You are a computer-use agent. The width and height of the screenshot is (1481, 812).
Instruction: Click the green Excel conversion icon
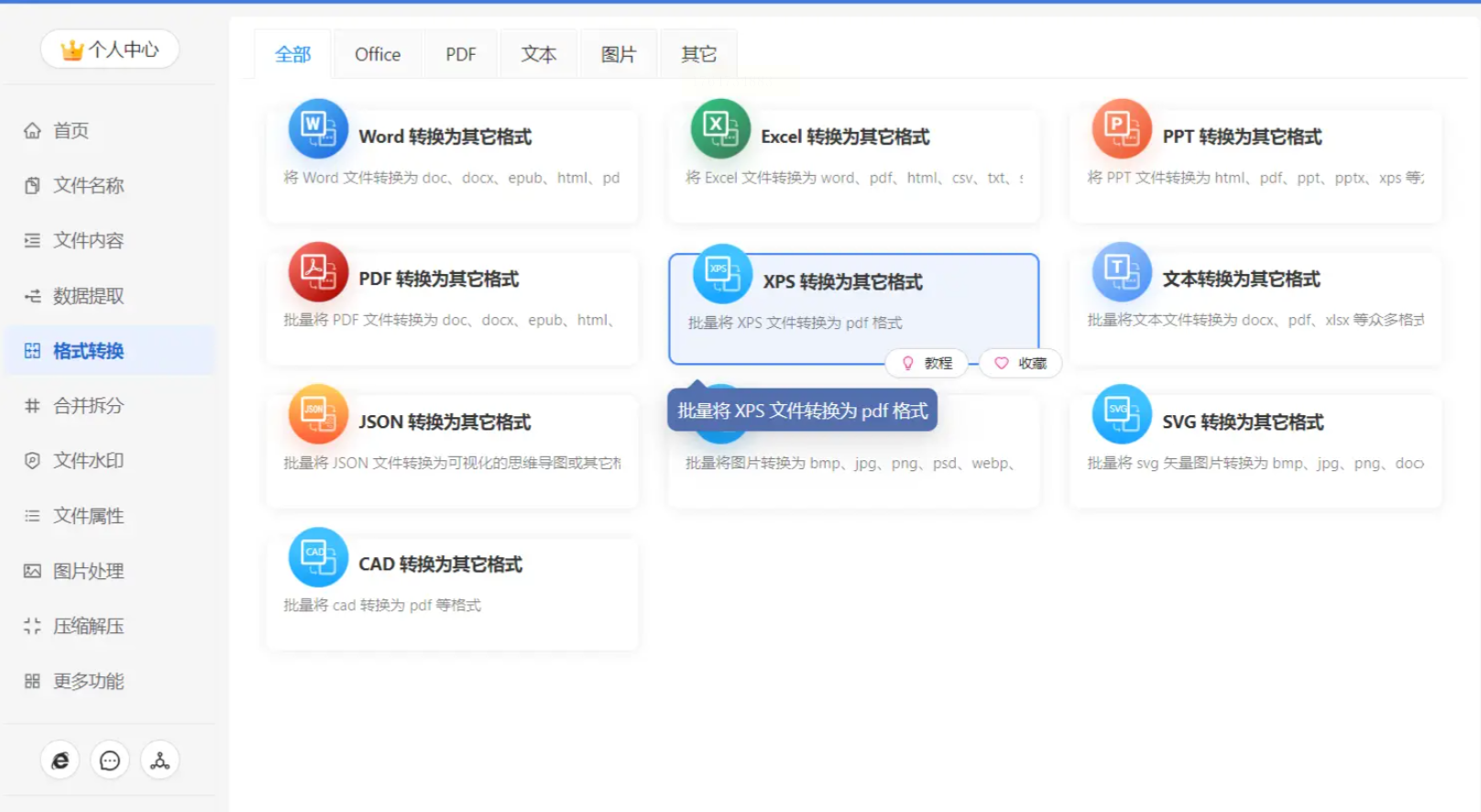720,129
